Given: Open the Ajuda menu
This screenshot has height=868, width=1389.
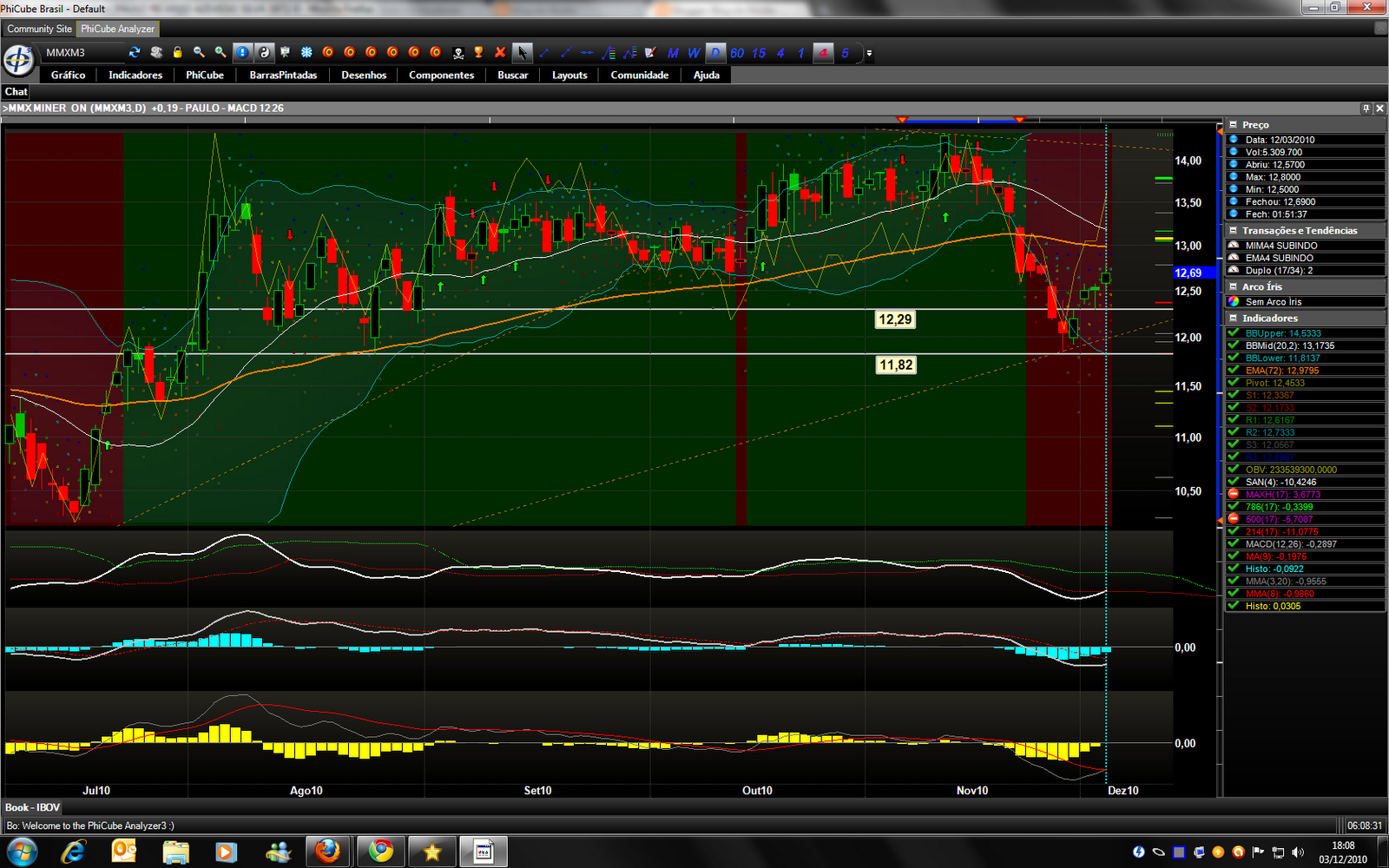Looking at the screenshot, I should (x=707, y=76).
